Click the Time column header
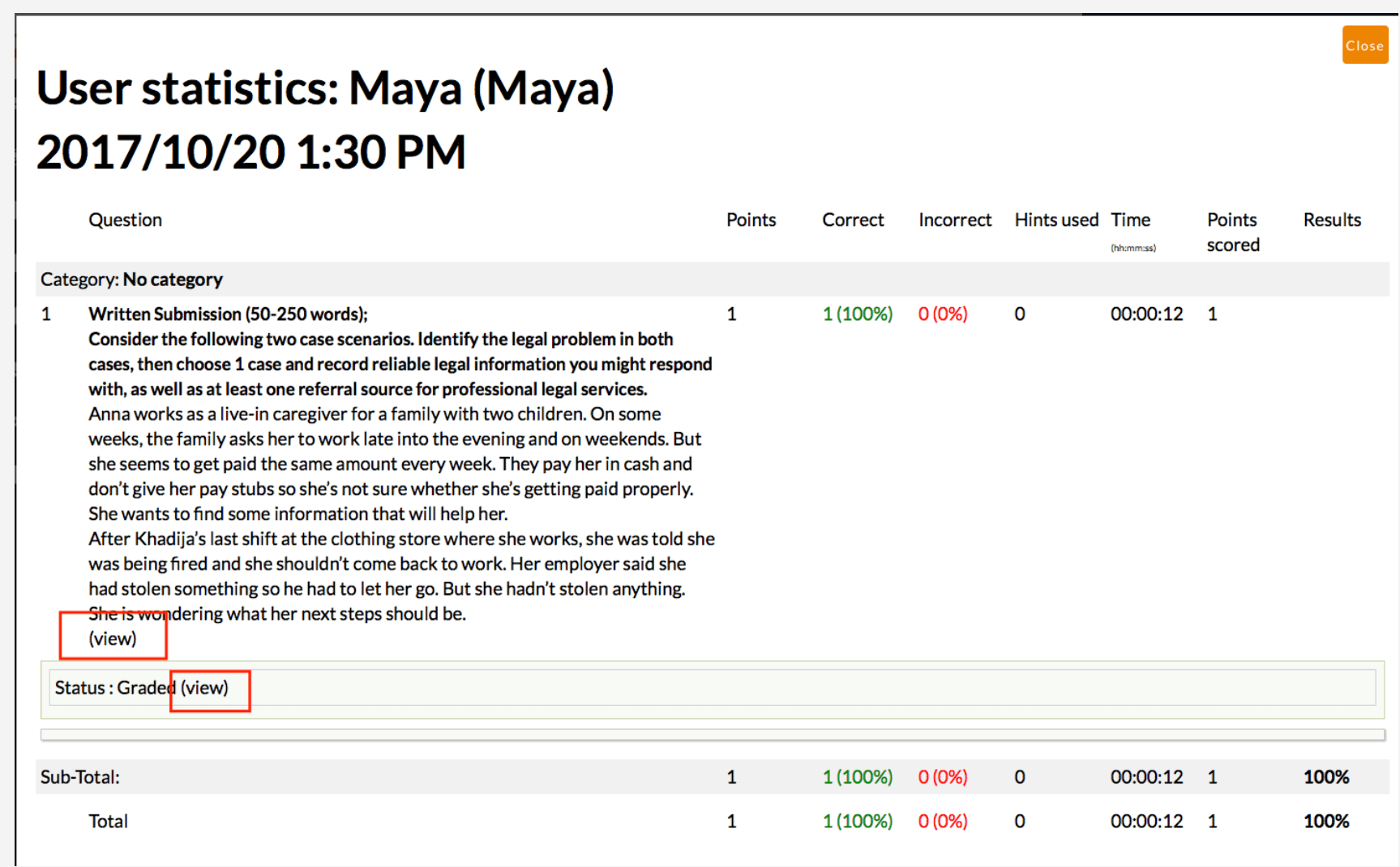1400x867 pixels. point(1130,220)
